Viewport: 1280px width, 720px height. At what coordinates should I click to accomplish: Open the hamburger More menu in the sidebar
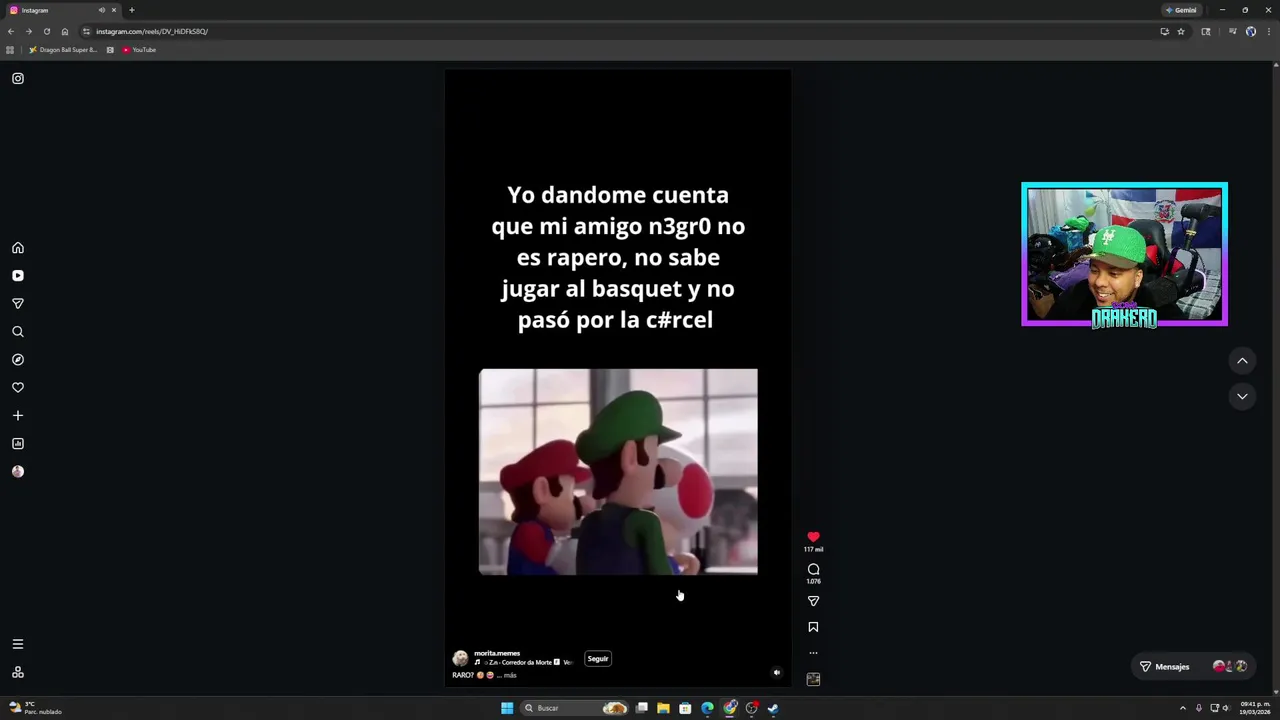pyautogui.click(x=18, y=645)
